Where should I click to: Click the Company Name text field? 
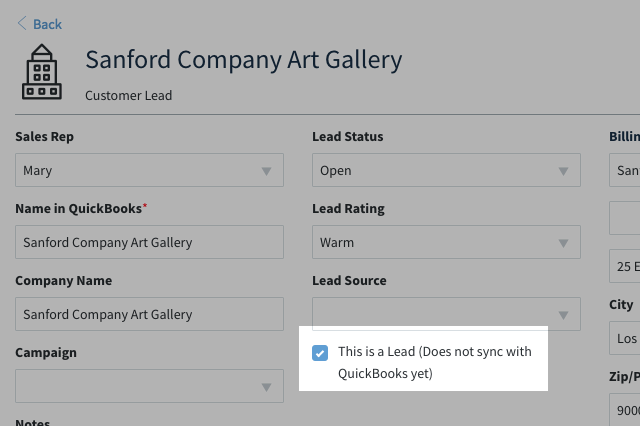(149, 314)
